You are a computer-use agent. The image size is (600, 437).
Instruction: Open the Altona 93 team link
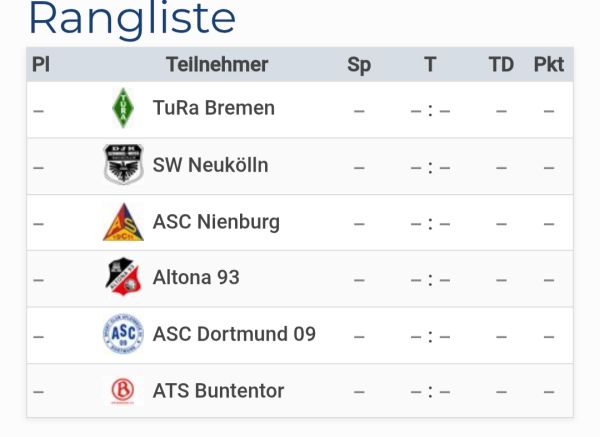(196, 277)
